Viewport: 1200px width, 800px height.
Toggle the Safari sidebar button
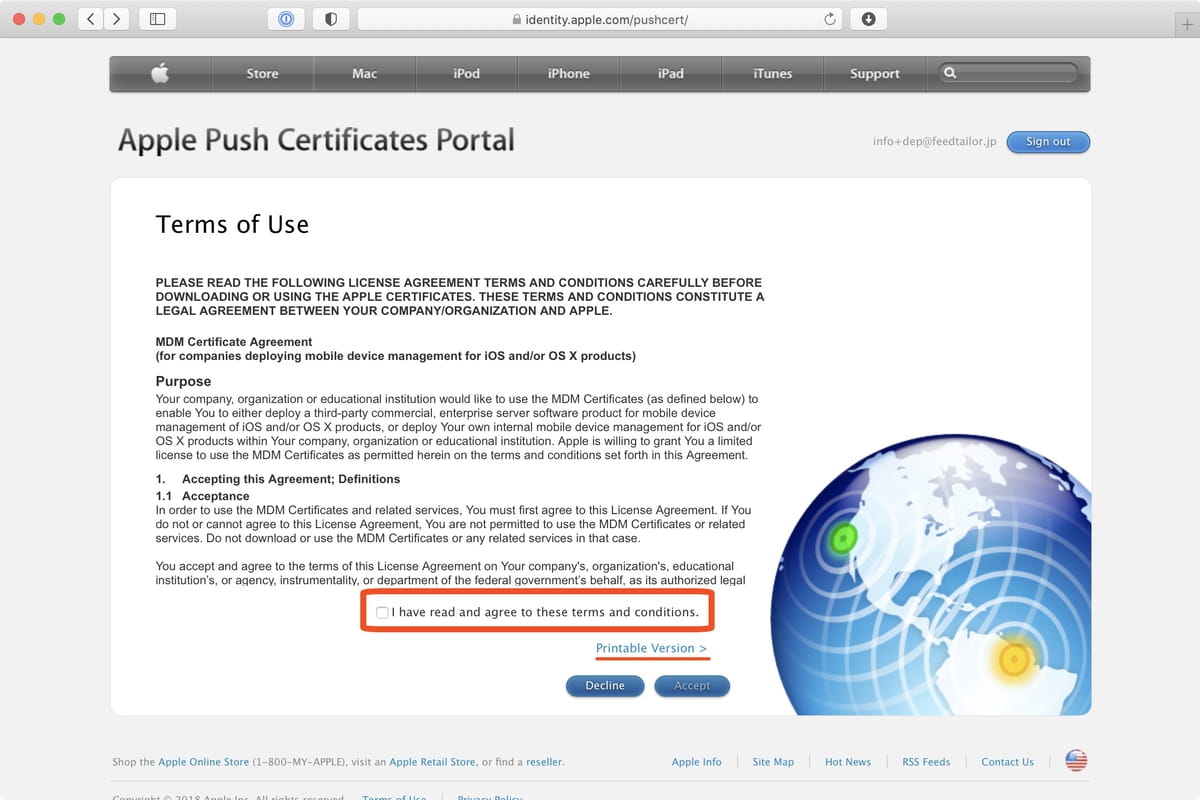[157, 19]
